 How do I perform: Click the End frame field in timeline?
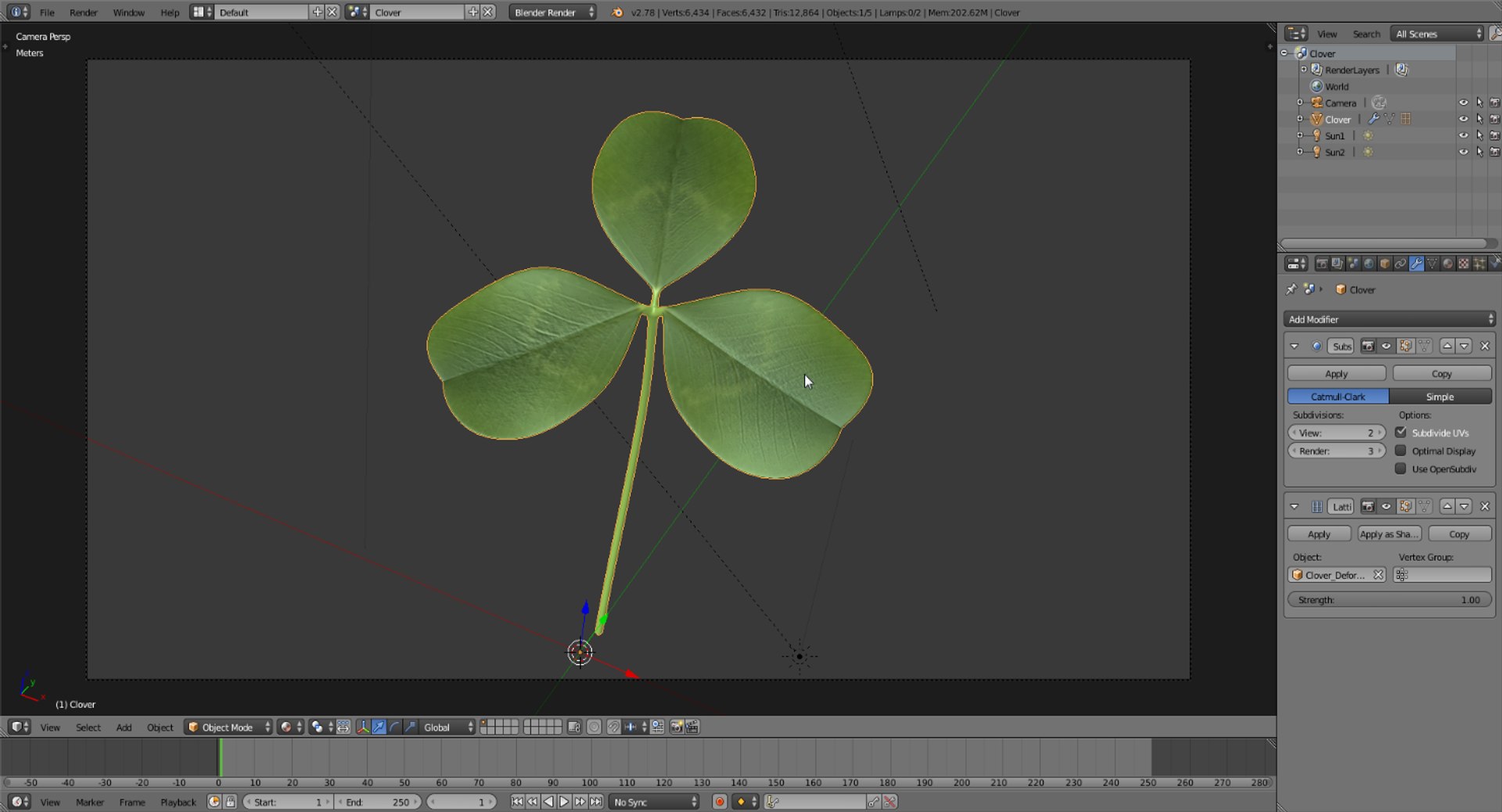coord(379,802)
